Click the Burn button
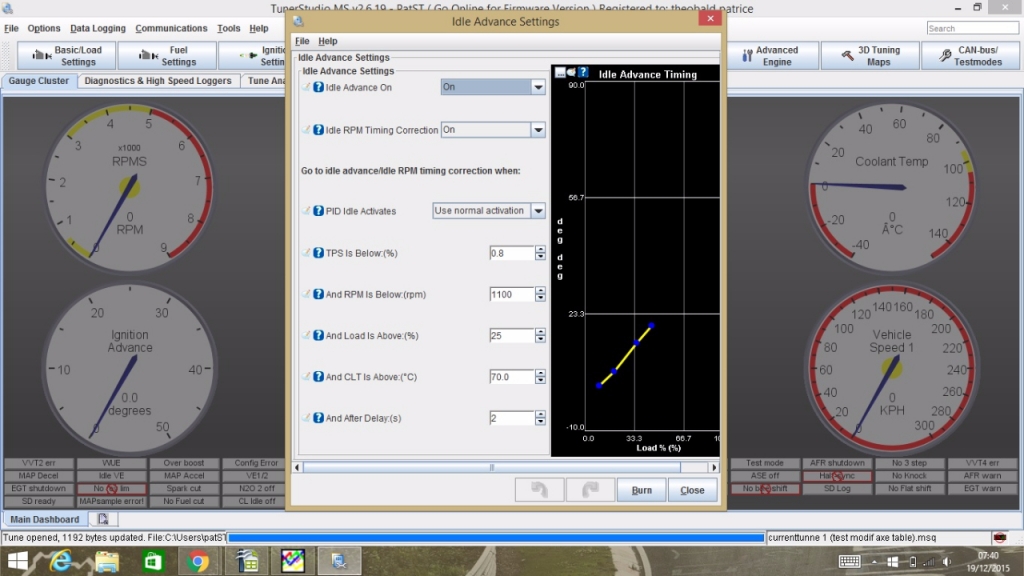 tap(641, 490)
